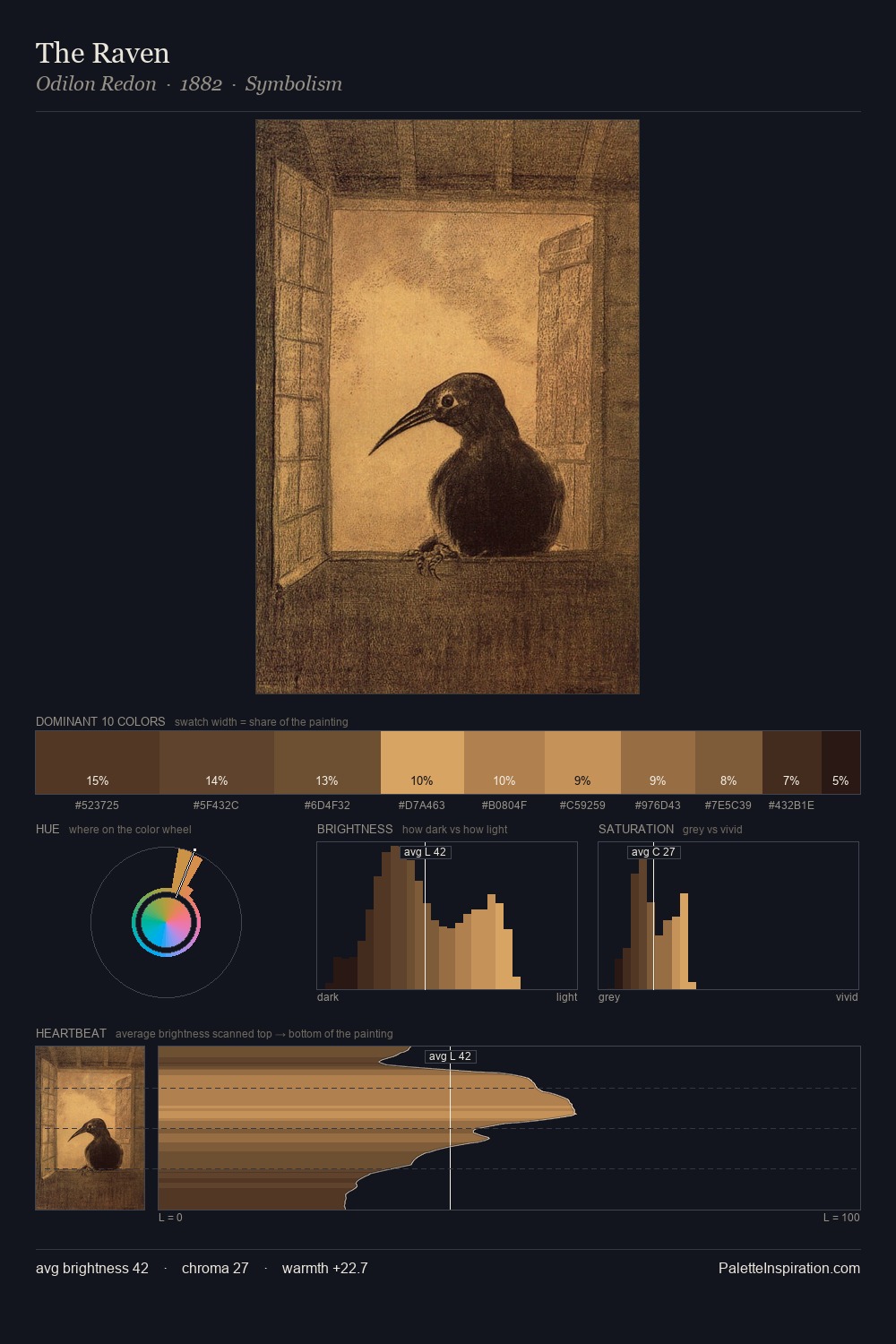Click 'warmth +22.7' footer stat
The image size is (896, 1344).
(325, 1268)
